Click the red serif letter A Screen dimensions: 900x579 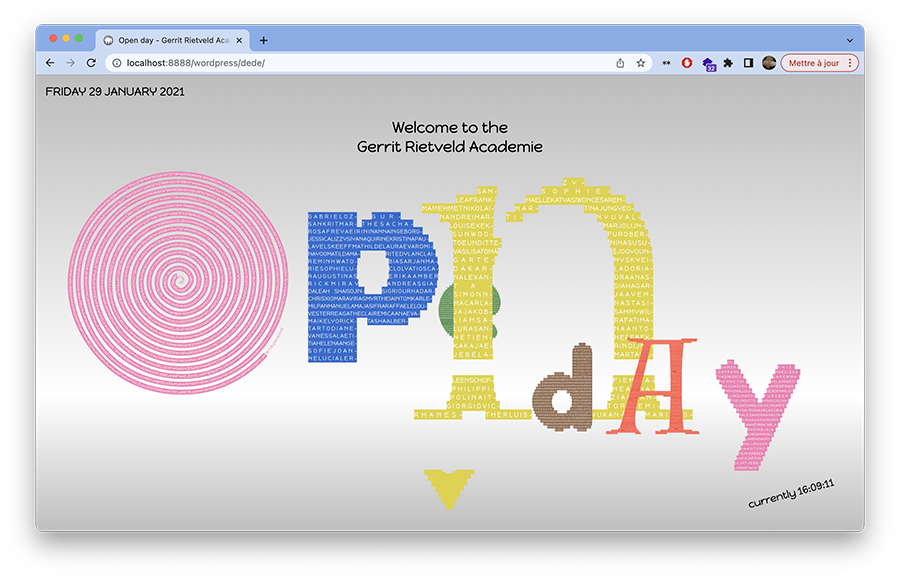point(653,386)
